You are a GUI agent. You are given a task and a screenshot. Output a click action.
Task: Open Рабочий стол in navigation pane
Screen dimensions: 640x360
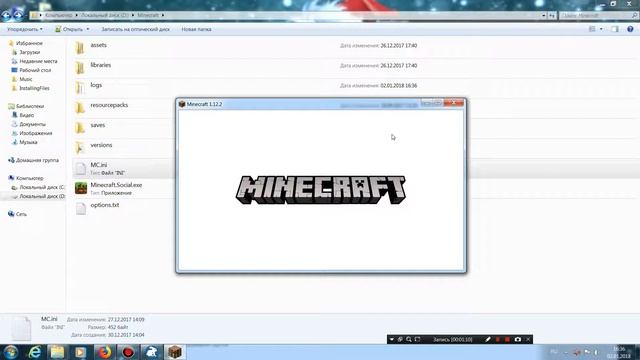35,70
